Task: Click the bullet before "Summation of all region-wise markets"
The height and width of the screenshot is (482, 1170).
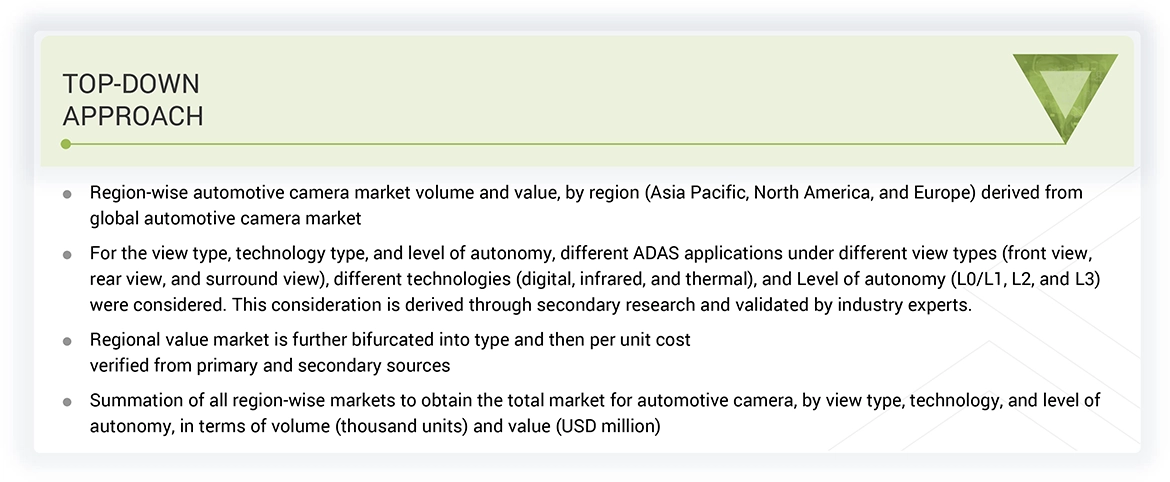Action: [67, 402]
